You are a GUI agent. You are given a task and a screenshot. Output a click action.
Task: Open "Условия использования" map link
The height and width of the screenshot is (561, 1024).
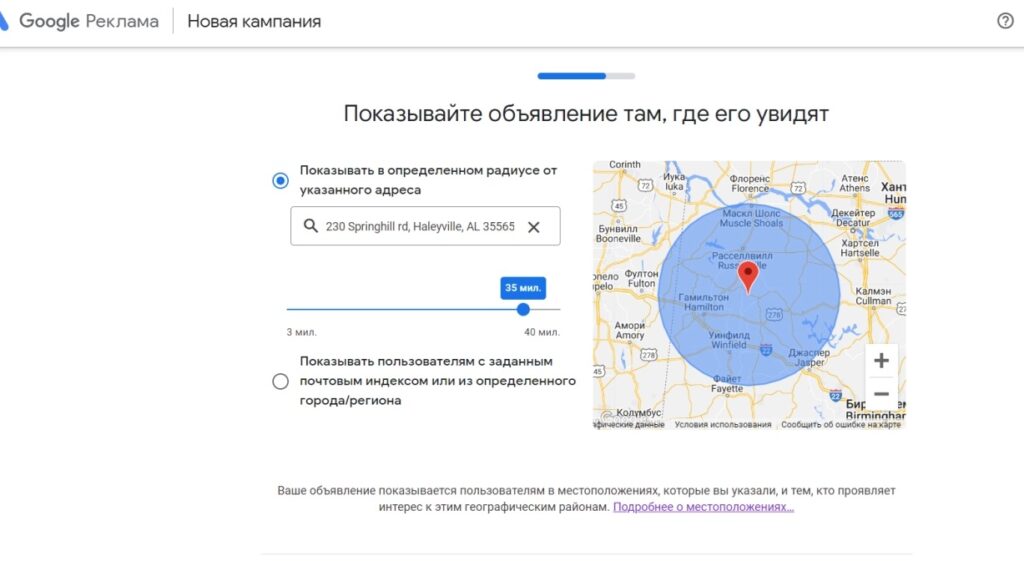pos(722,424)
